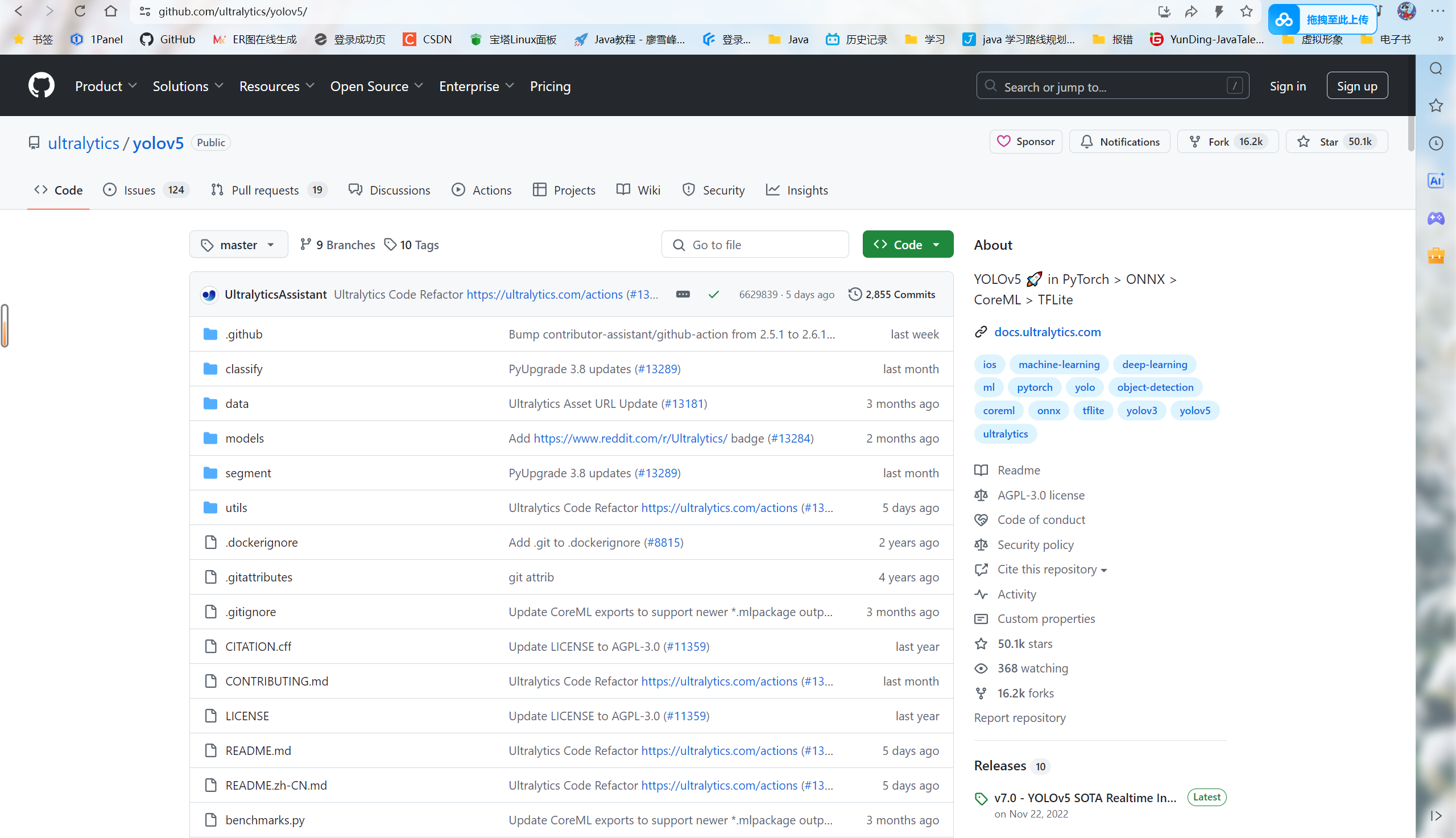View the 9 Branches link
Image resolution: width=1456 pixels, height=838 pixels.
click(338, 245)
